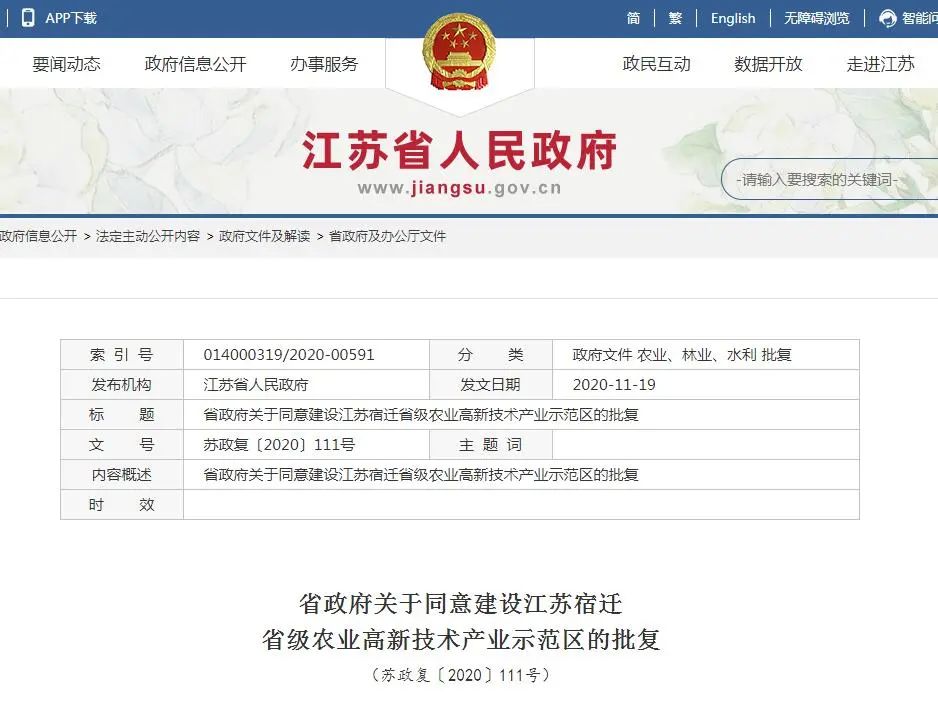Click the issuing agency value 江苏省人民政府

(x=255, y=385)
